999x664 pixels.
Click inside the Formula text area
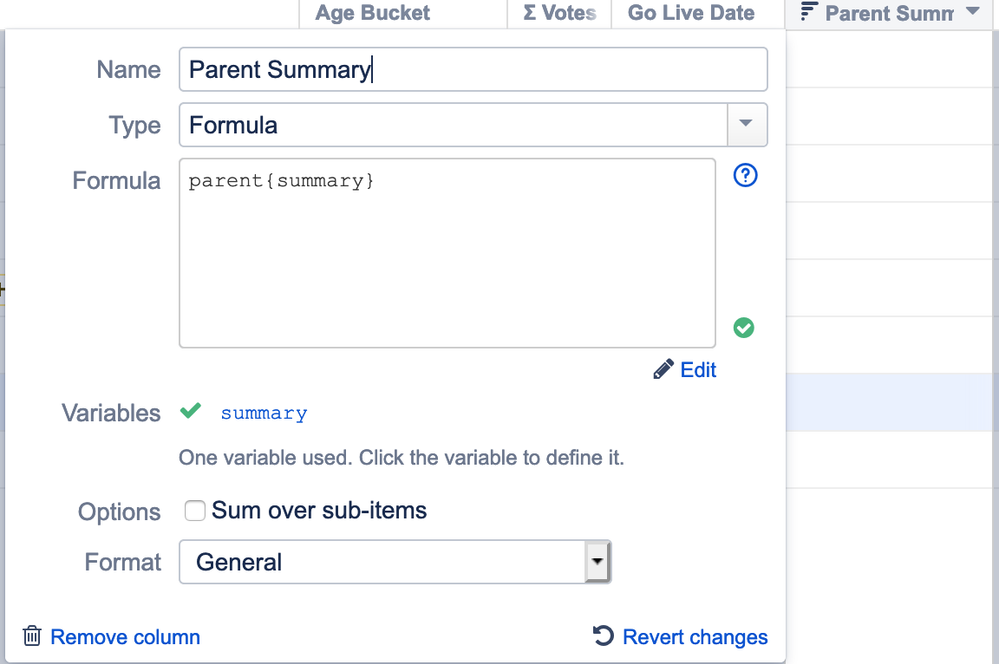click(447, 253)
